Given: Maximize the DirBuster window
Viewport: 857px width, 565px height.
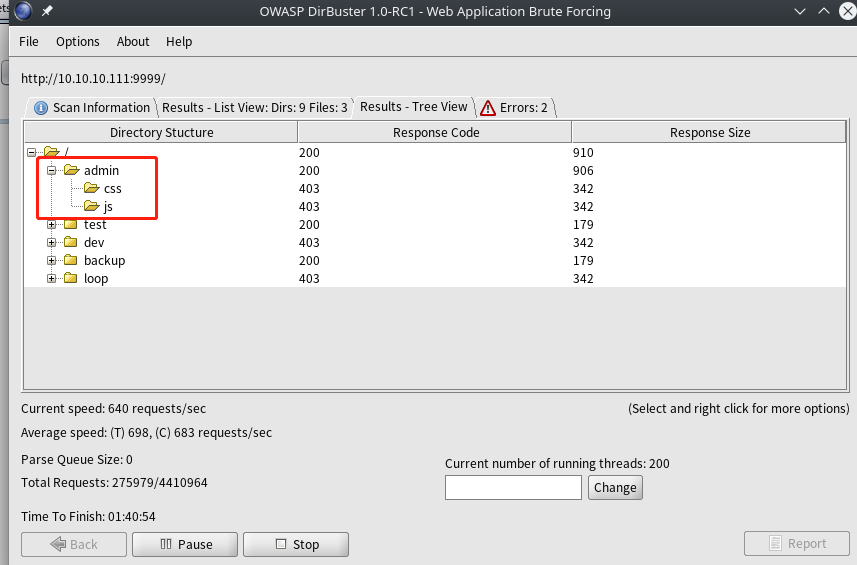Looking at the screenshot, I should click(x=824, y=11).
